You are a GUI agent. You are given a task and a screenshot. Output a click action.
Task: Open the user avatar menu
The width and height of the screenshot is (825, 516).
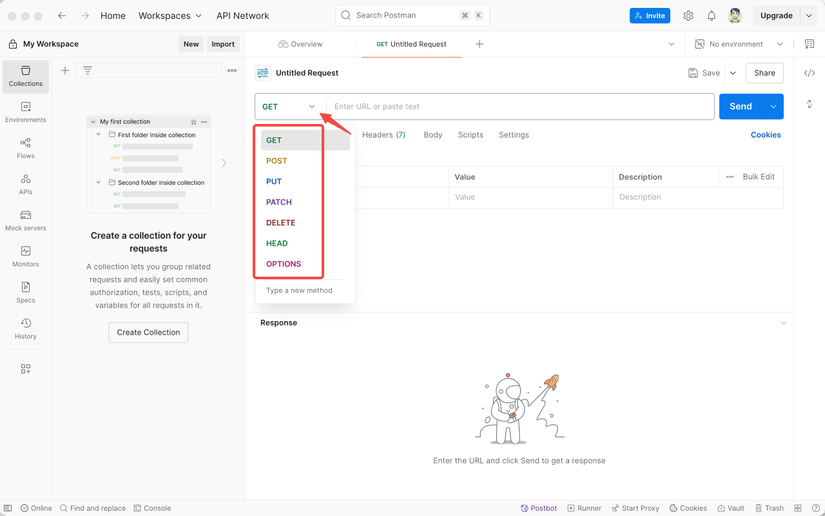pyautogui.click(x=735, y=16)
